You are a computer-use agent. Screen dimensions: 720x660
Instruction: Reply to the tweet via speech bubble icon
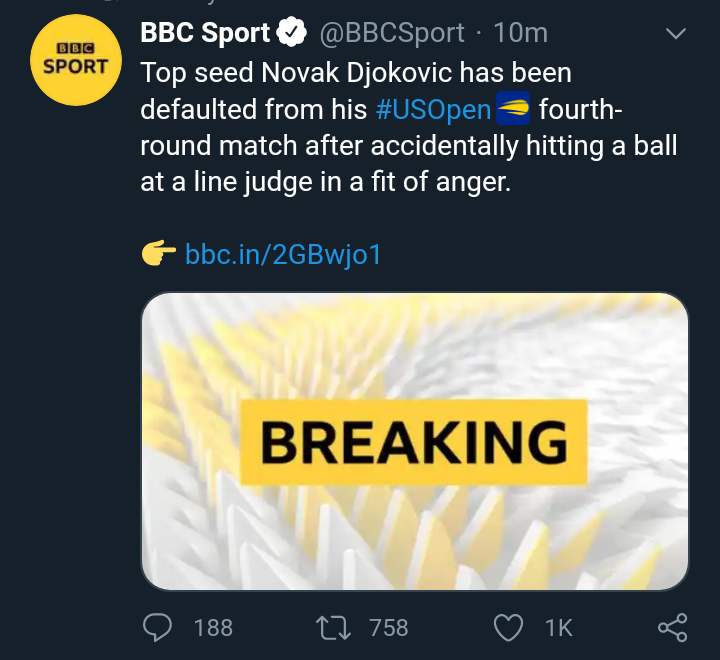coord(158,627)
